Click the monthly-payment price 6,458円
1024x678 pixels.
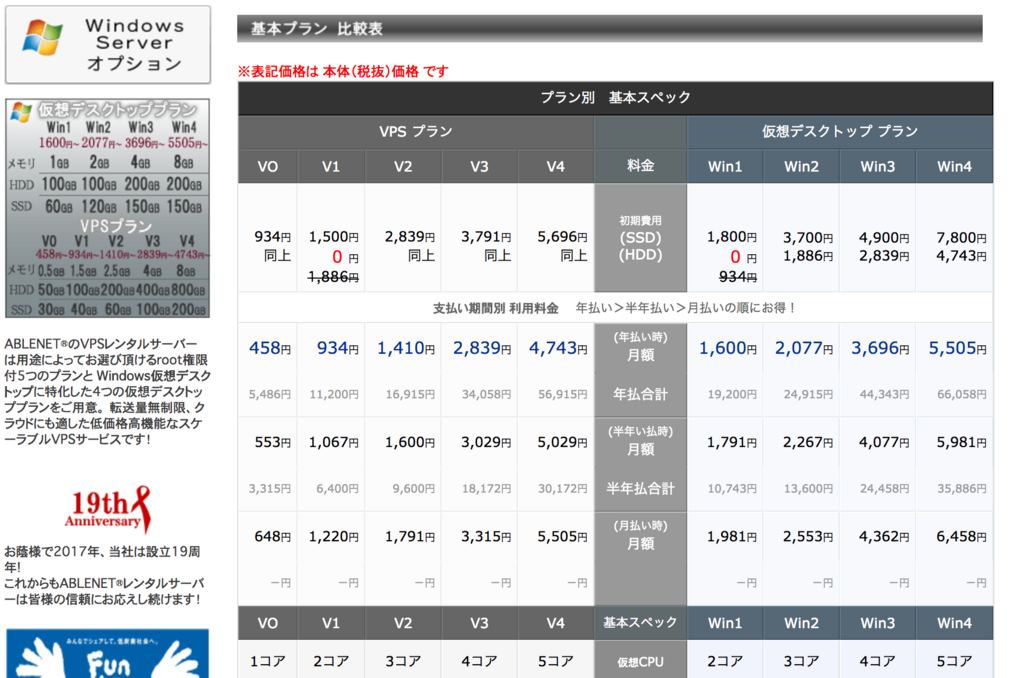[x=961, y=536]
